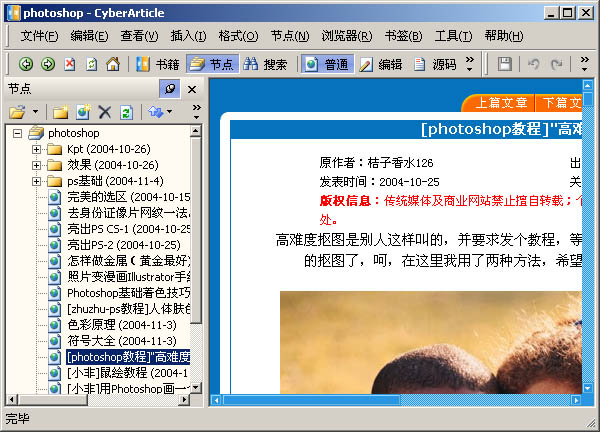Click the open folder icon in node toolbar

[18, 112]
